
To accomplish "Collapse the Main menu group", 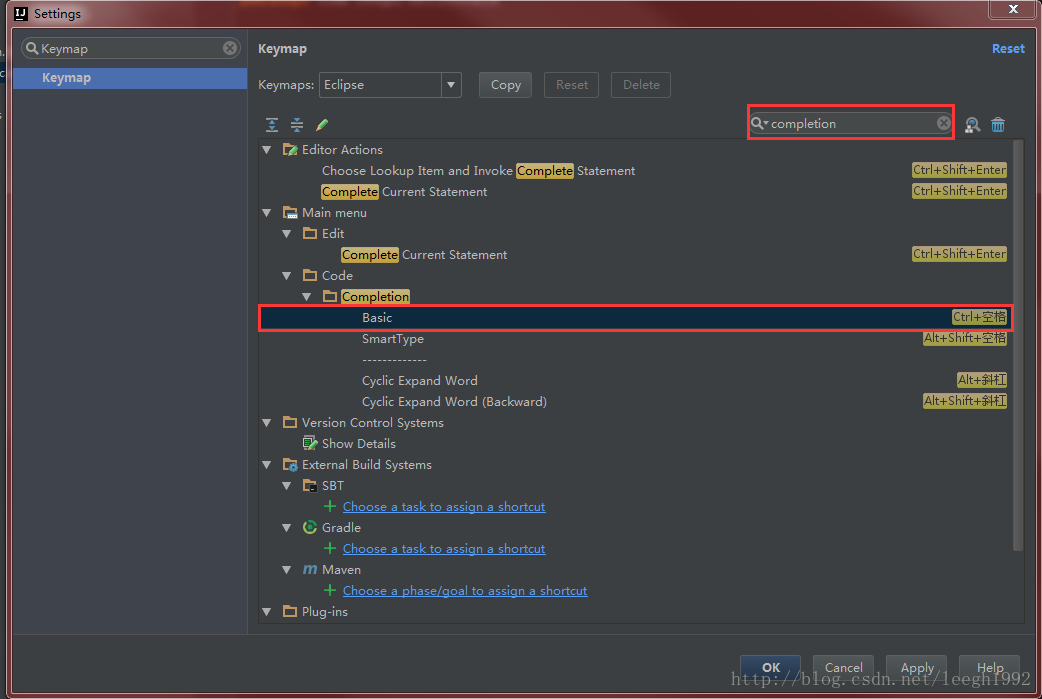I will [x=267, y=213].
